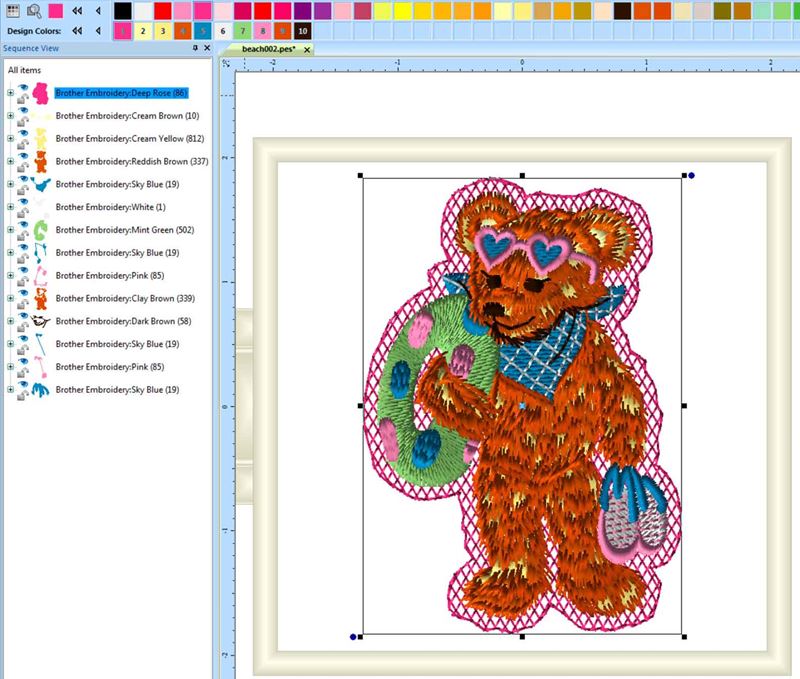Select design color 3
Screen dimensions: 800x679
163,31
